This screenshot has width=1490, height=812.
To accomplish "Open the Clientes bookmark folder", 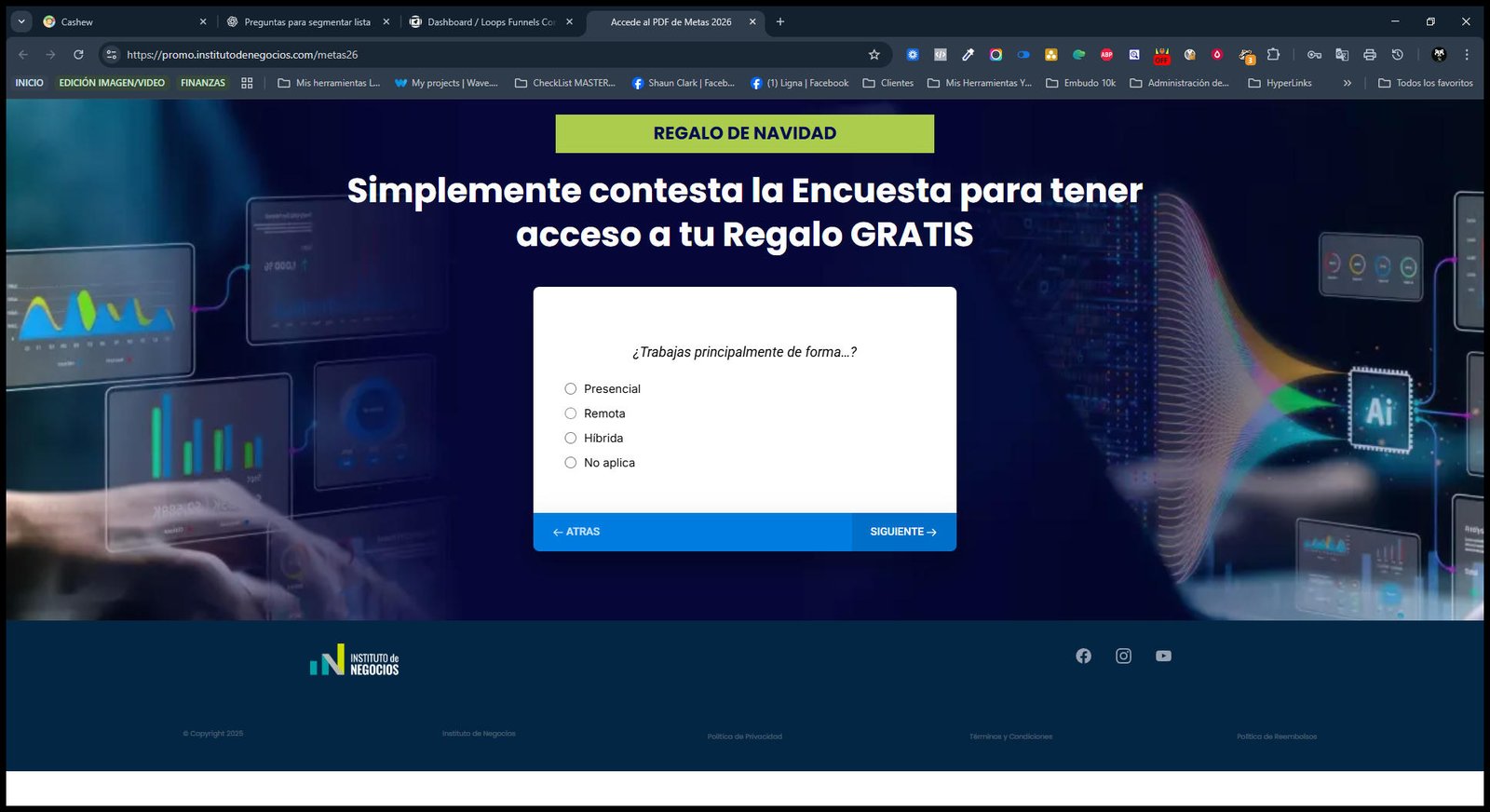I will 887,83.
